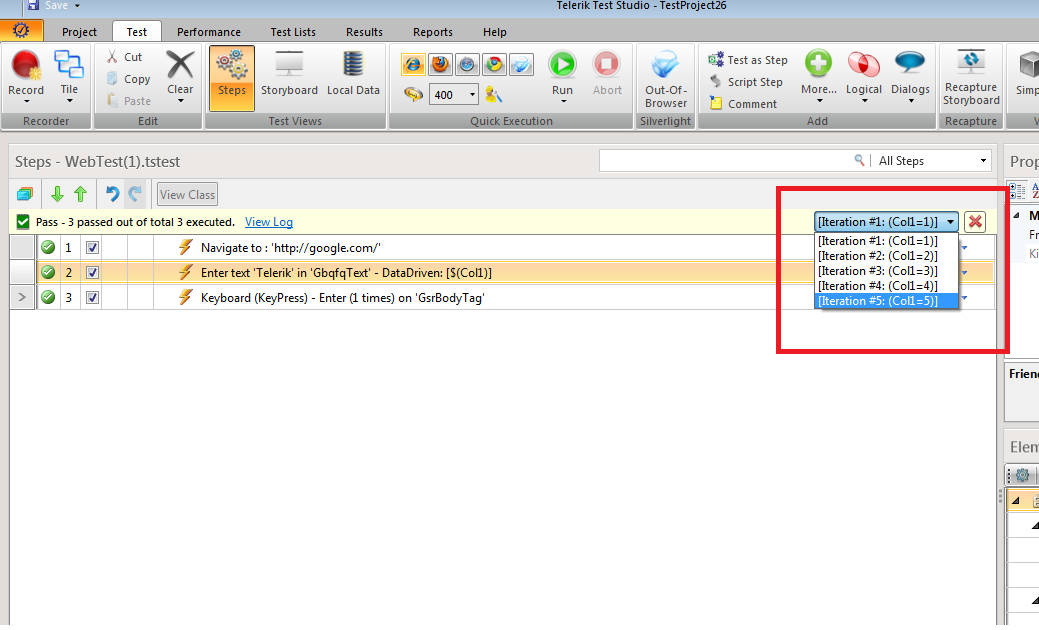Redo the last change

coord(135,194)
